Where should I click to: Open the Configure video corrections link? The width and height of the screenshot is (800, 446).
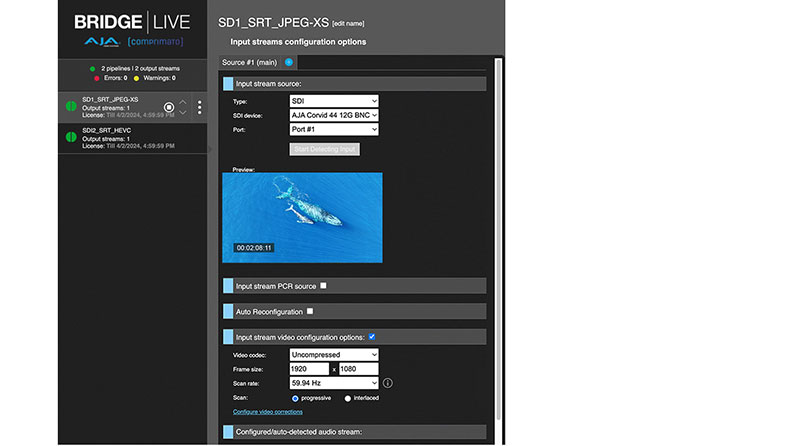(x=267, y=412)
